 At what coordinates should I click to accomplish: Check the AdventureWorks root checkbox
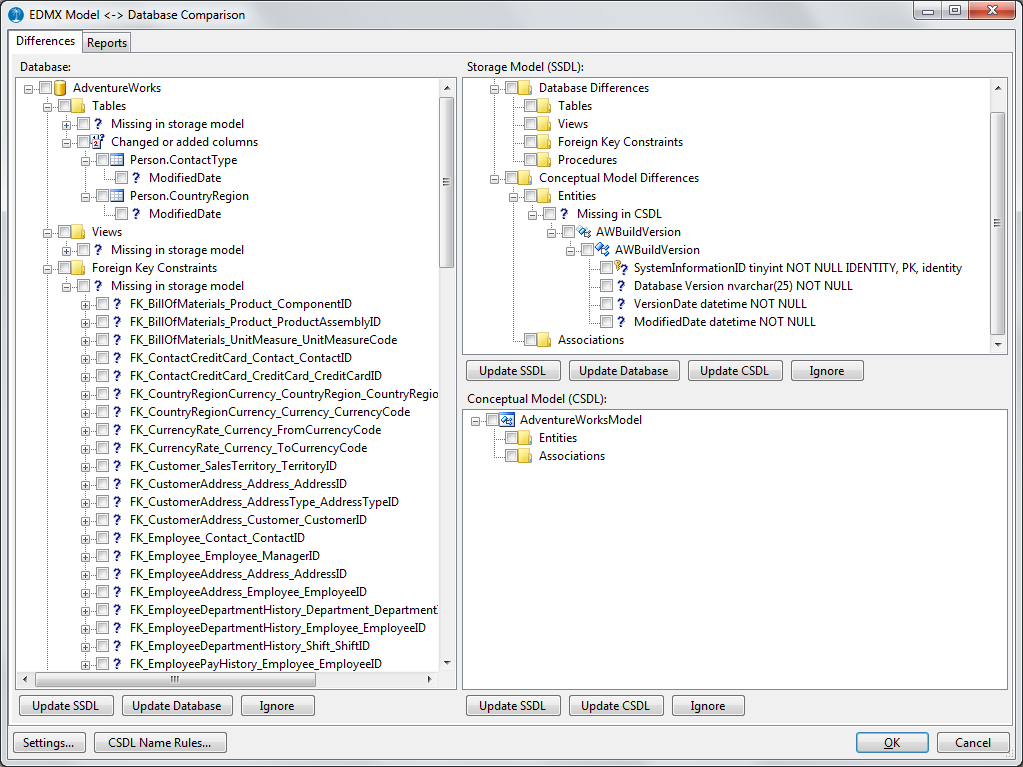pos(46,87)
